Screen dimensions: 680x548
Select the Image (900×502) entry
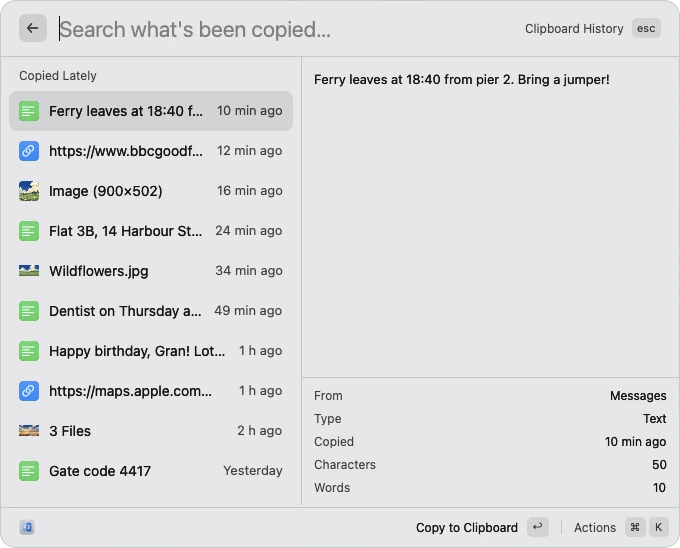tap(151, 191)
